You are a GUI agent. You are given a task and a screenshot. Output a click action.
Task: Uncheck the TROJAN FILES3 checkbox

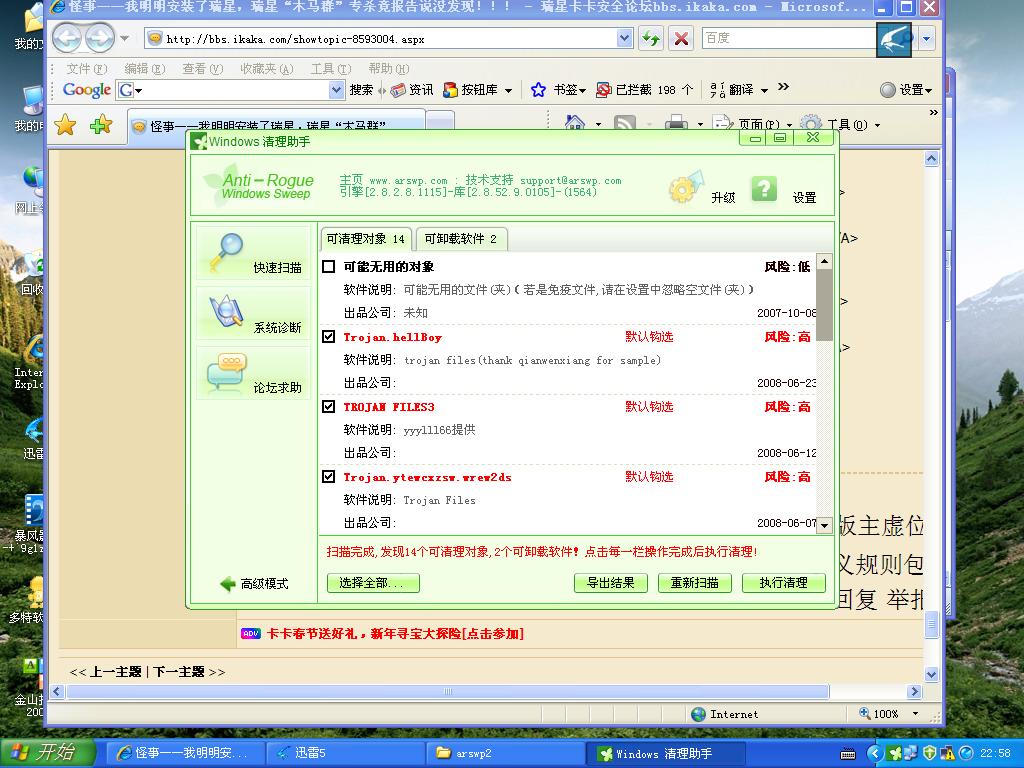pyautogui.click(x=328, y=406)
